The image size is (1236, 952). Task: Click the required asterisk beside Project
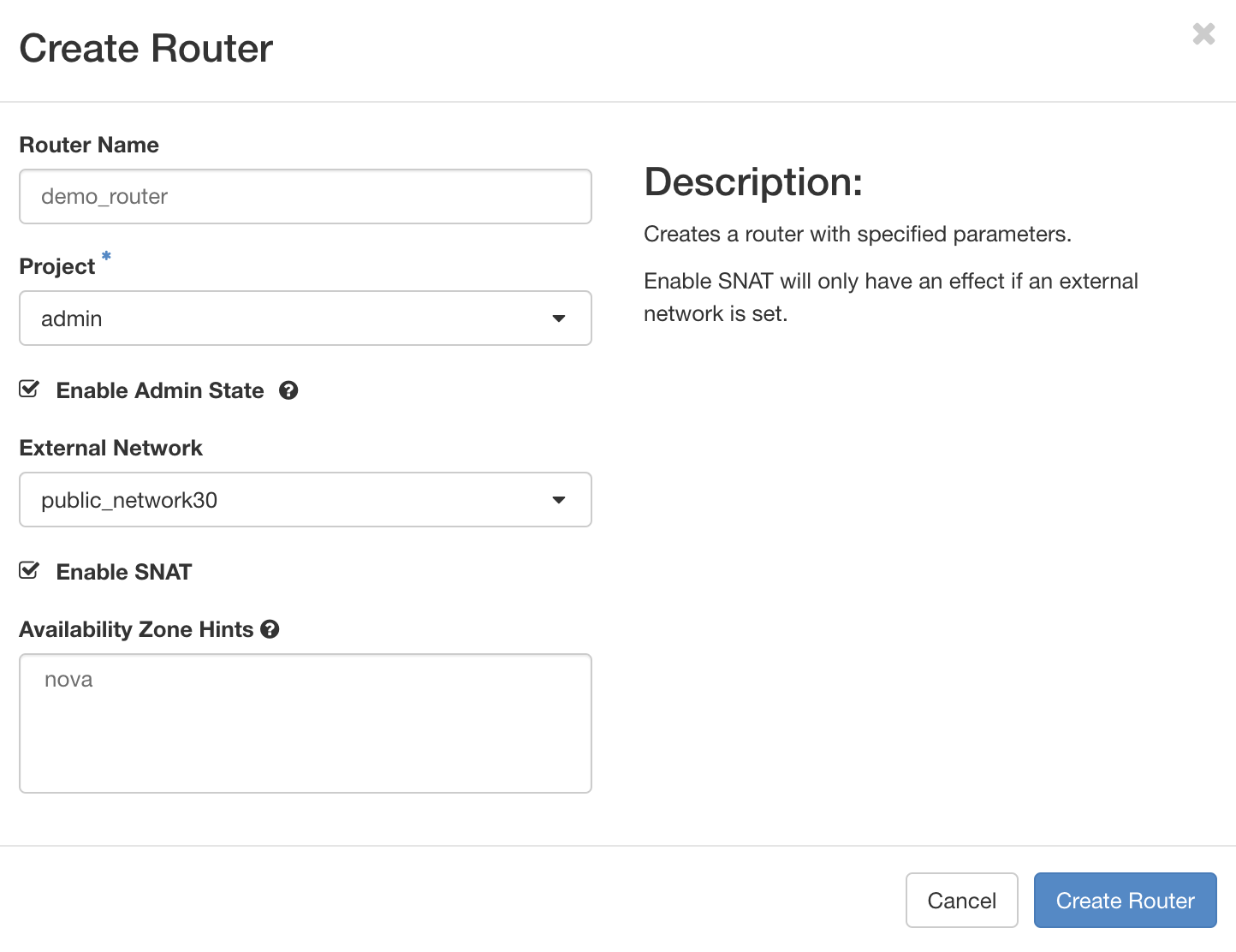click(105, 257)
